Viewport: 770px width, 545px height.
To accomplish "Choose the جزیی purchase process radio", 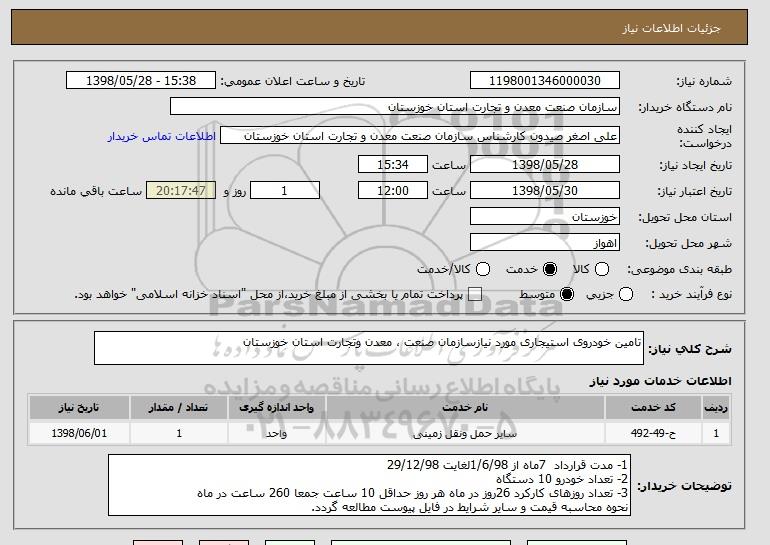I will click(626, 294).
